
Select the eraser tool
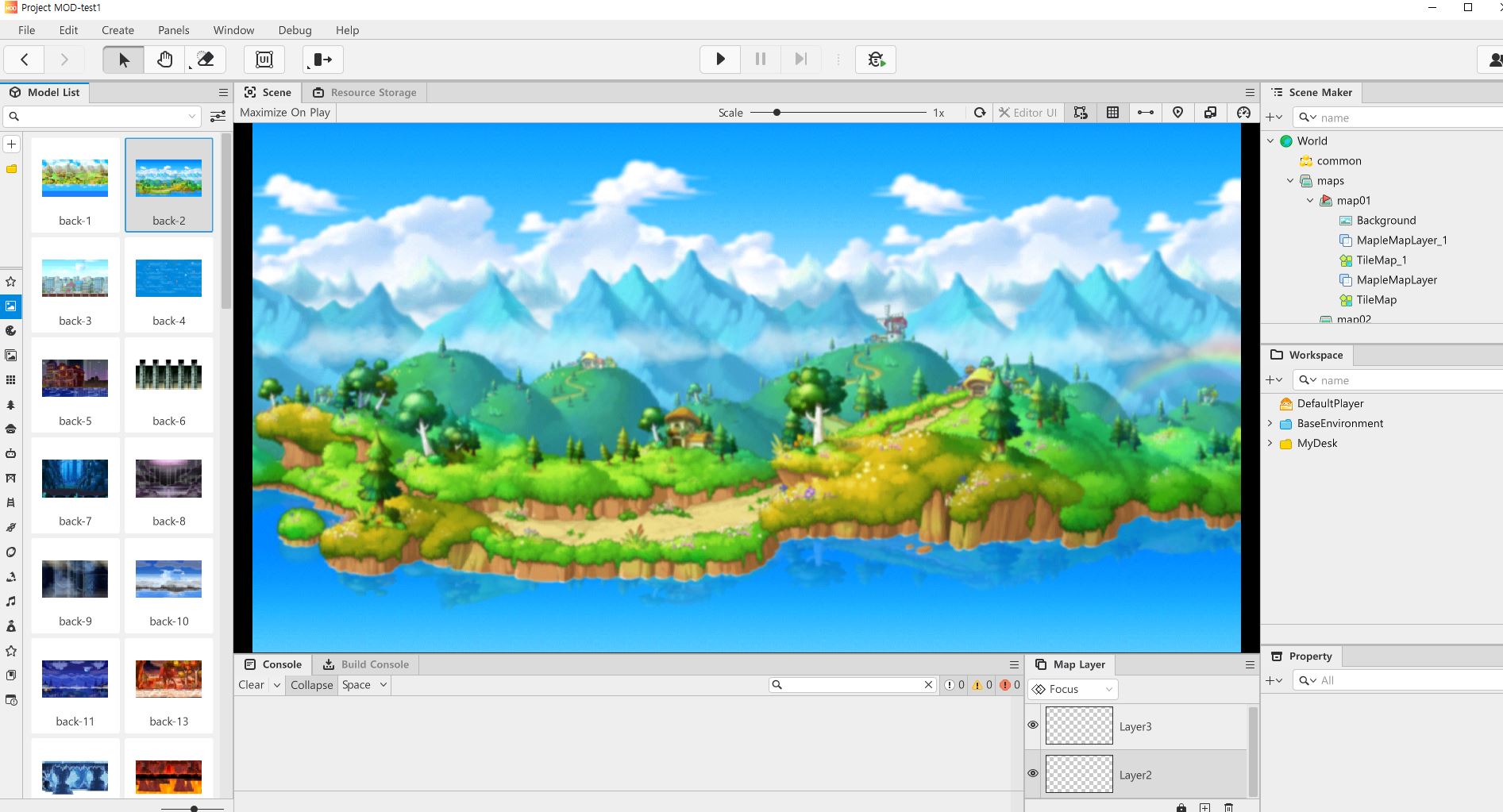tap(205, 60)
